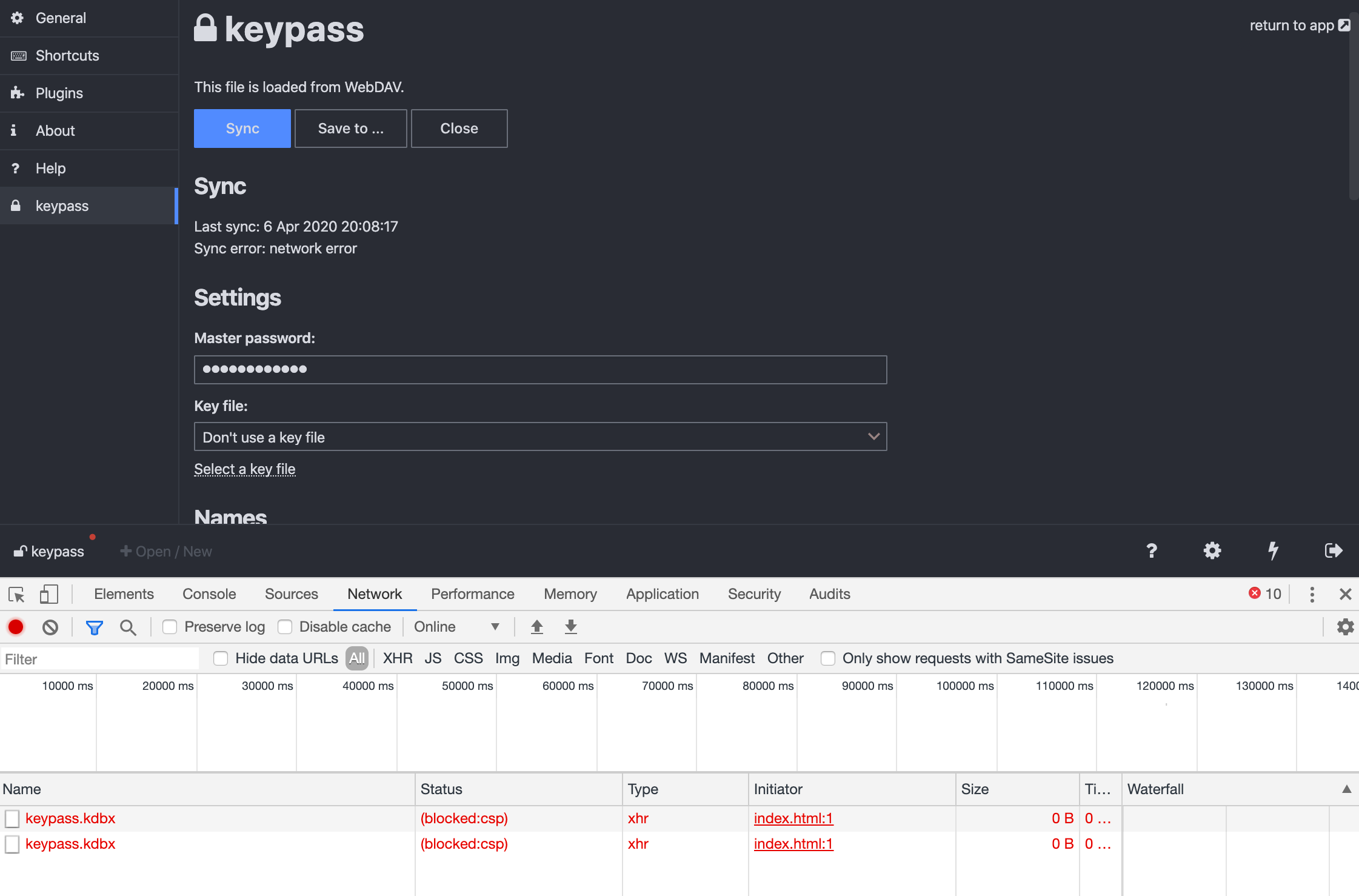Open the Shortcuts settings section
The width and height of the screenshot is (1359, 896).
(67, 56)
